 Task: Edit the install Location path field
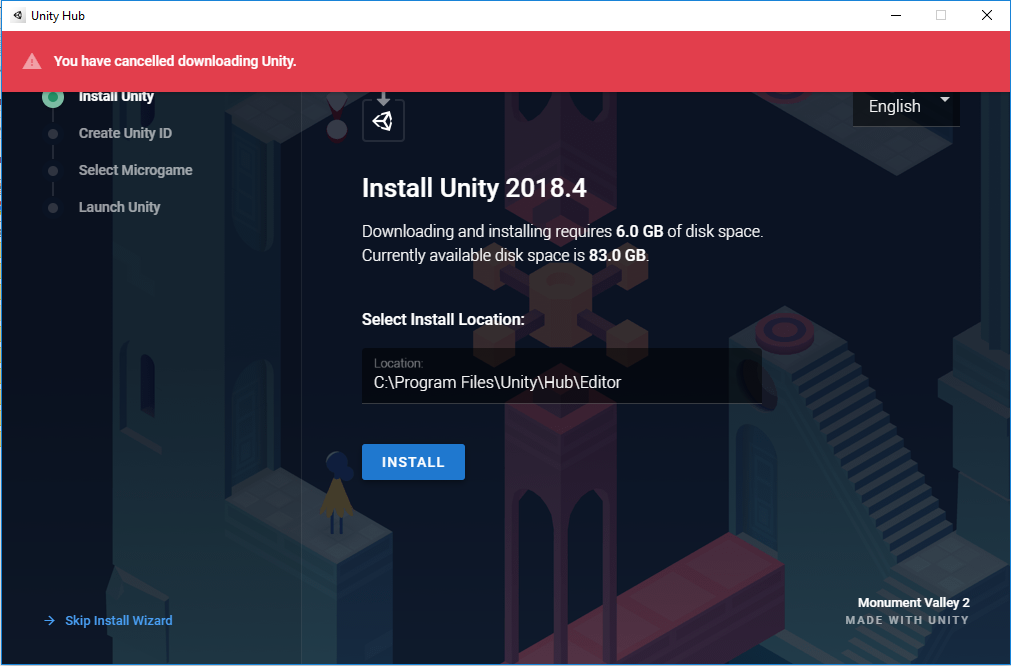point(562,376)
